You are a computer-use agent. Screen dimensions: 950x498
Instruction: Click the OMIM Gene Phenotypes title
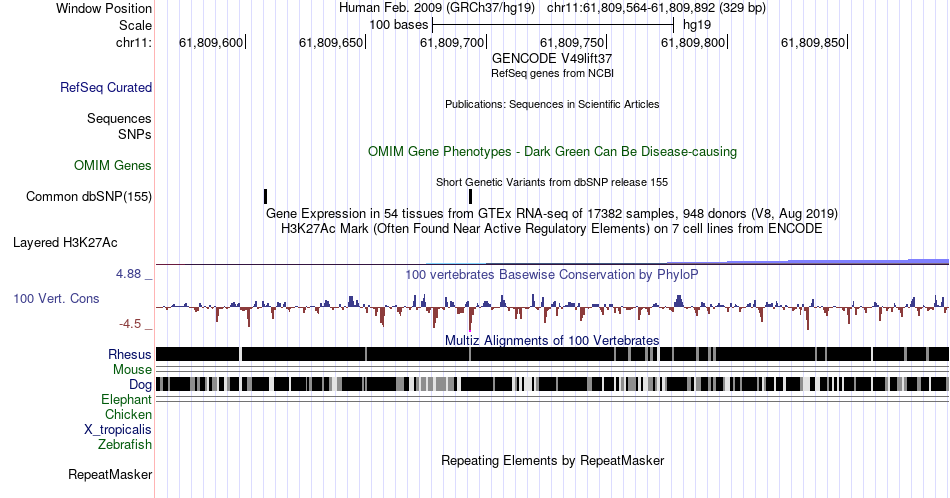[x=552, y=151]
